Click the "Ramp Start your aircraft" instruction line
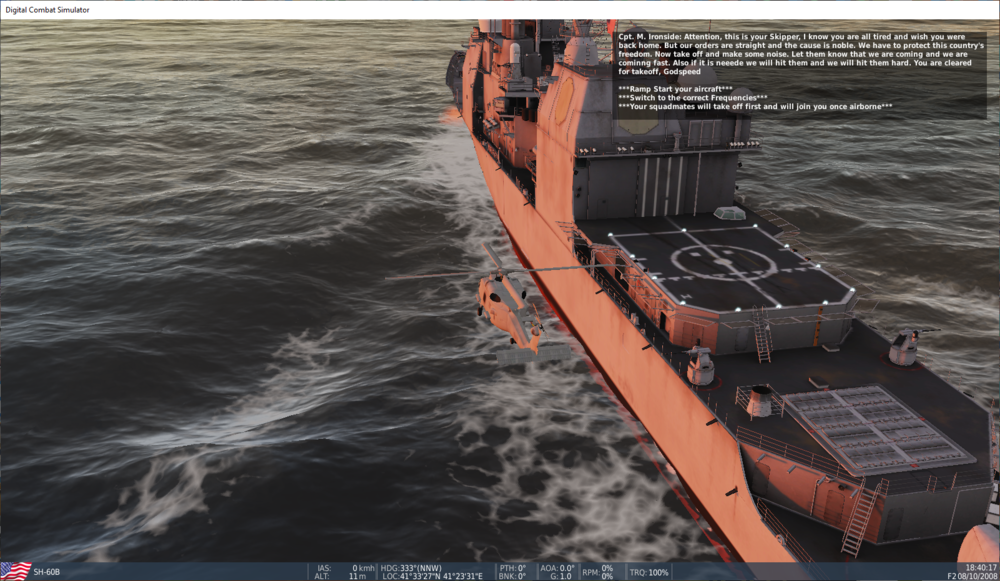1000x581 pixels. (x=675, y=89)
